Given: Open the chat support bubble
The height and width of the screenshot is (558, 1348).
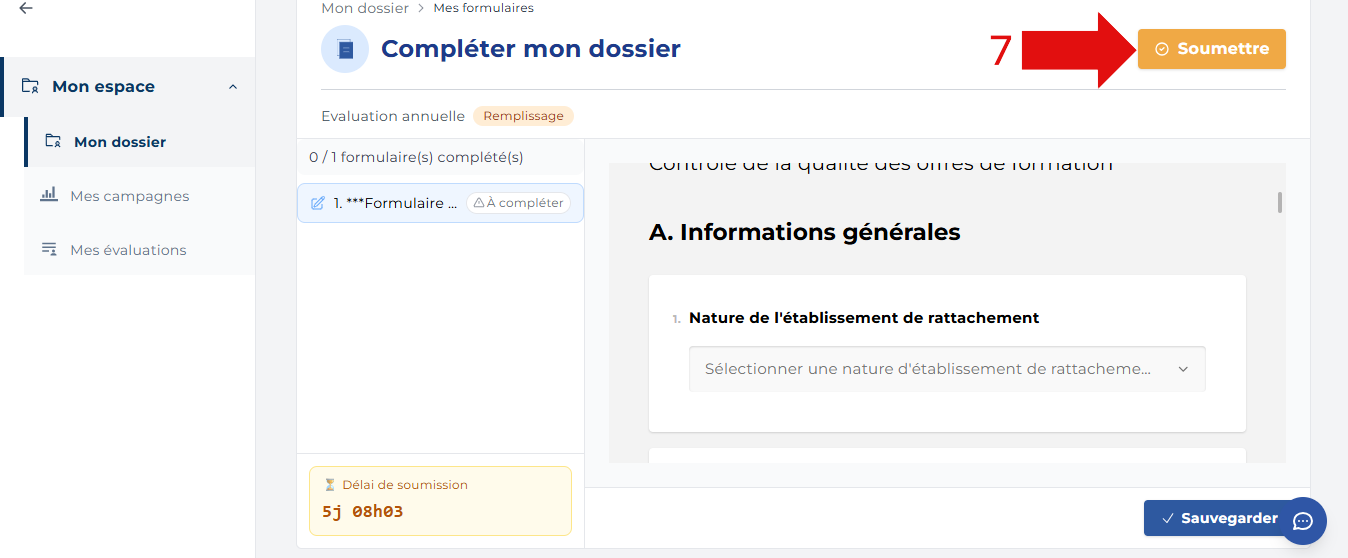Looking at the screenshot, I should [x=1303, y=521].
